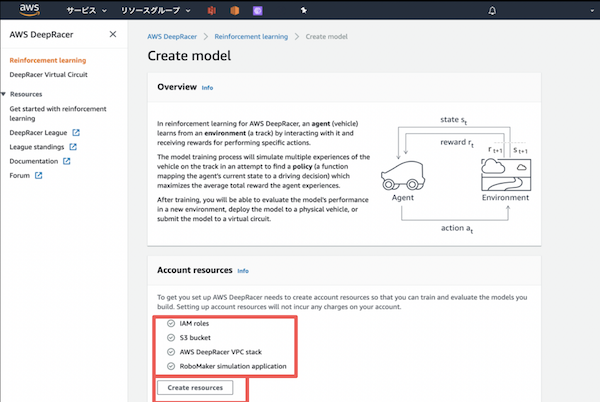Viewport: 600px width, 402px height.
Task: Open the サービス menu
Action: point(86,11)
